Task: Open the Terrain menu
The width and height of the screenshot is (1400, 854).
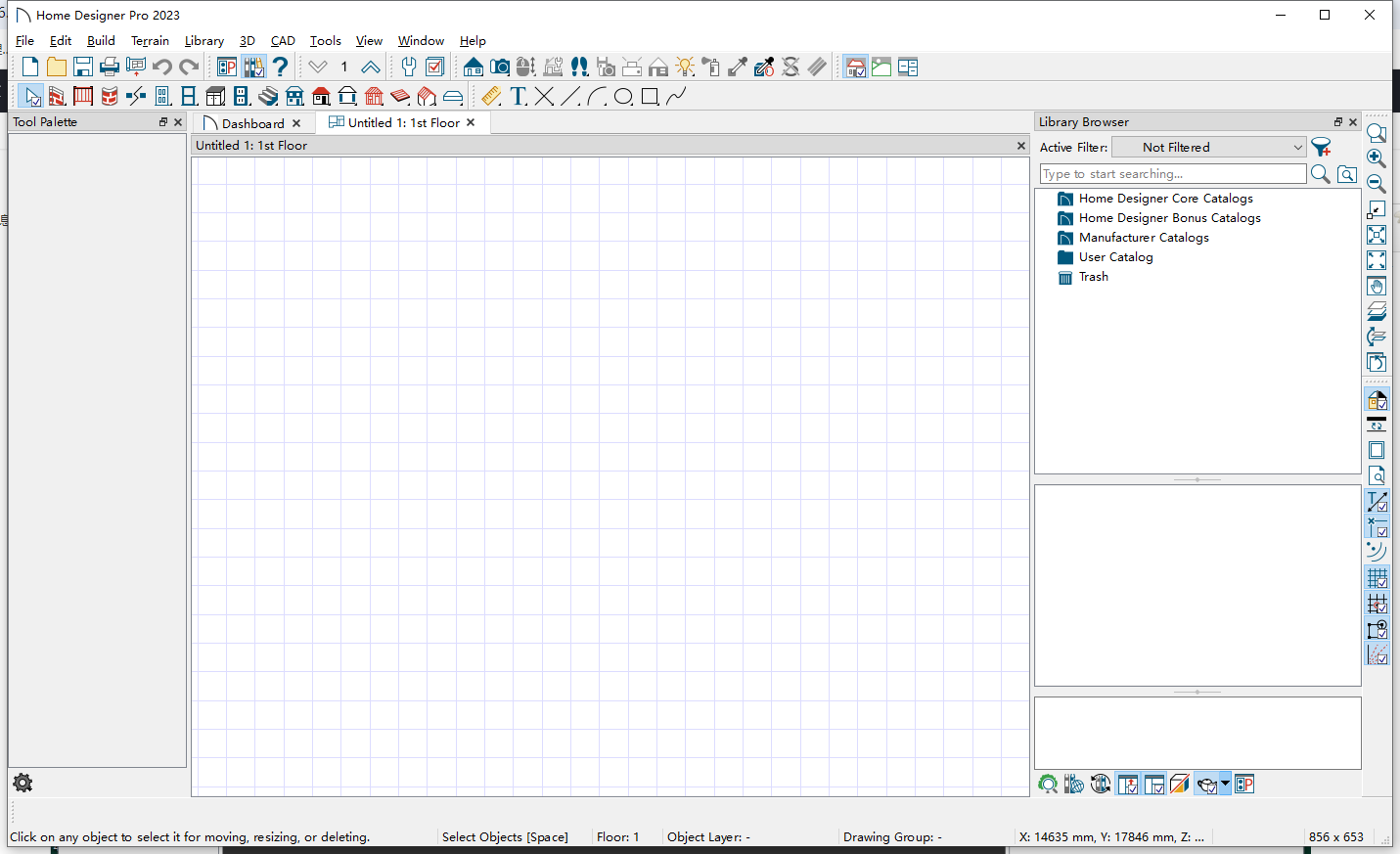Action: (x=150, y=41)
